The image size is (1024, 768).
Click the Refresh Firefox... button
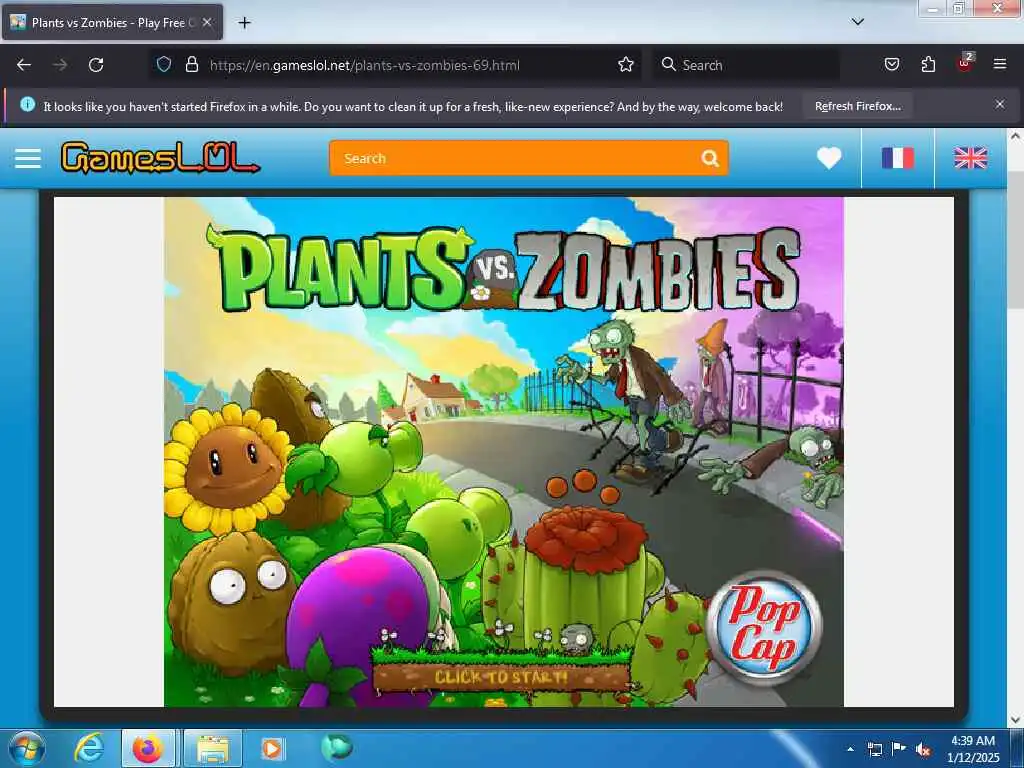point(857,106)
